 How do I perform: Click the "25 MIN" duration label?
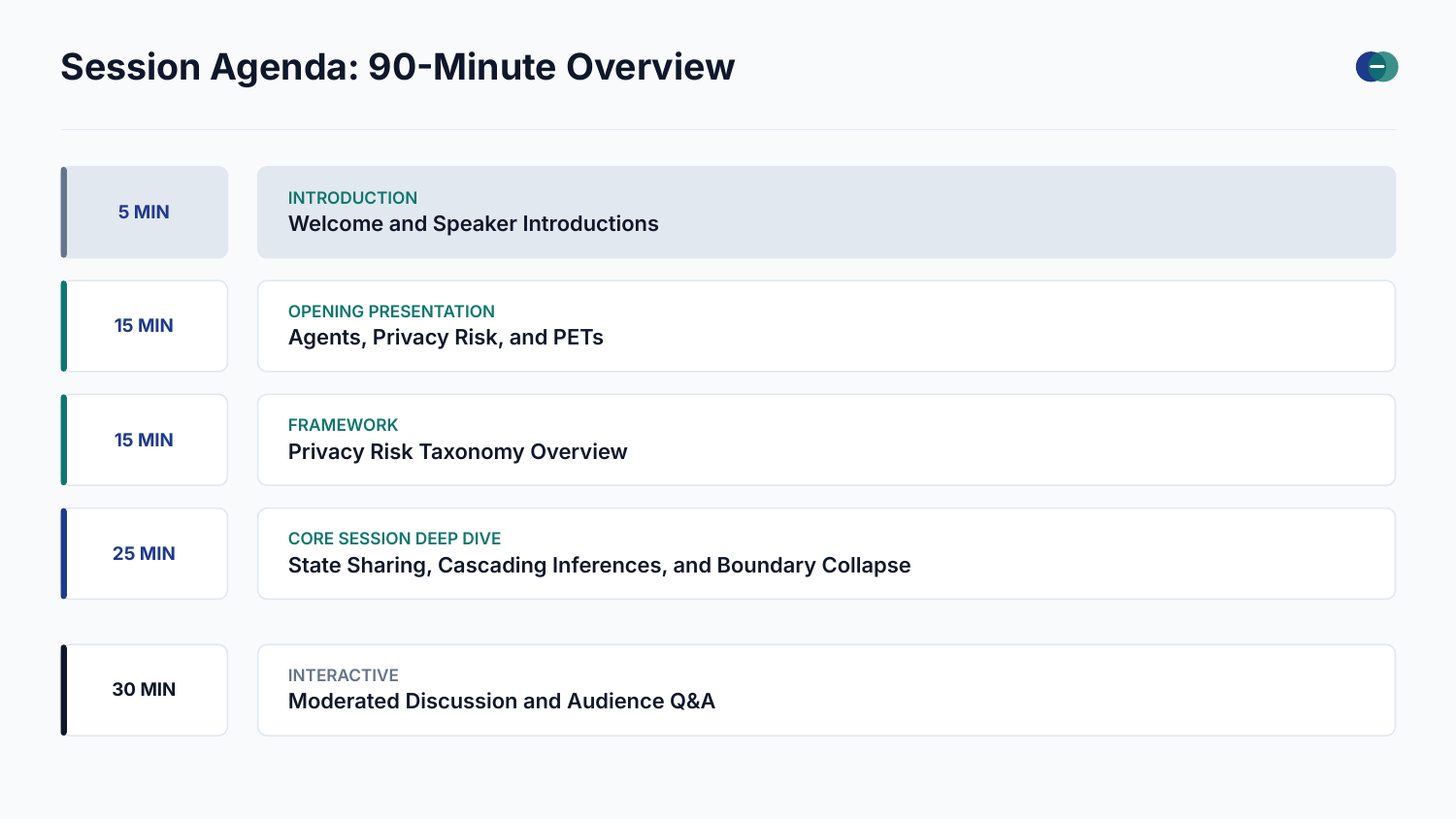pyautogui.click(x=144, y=553)
